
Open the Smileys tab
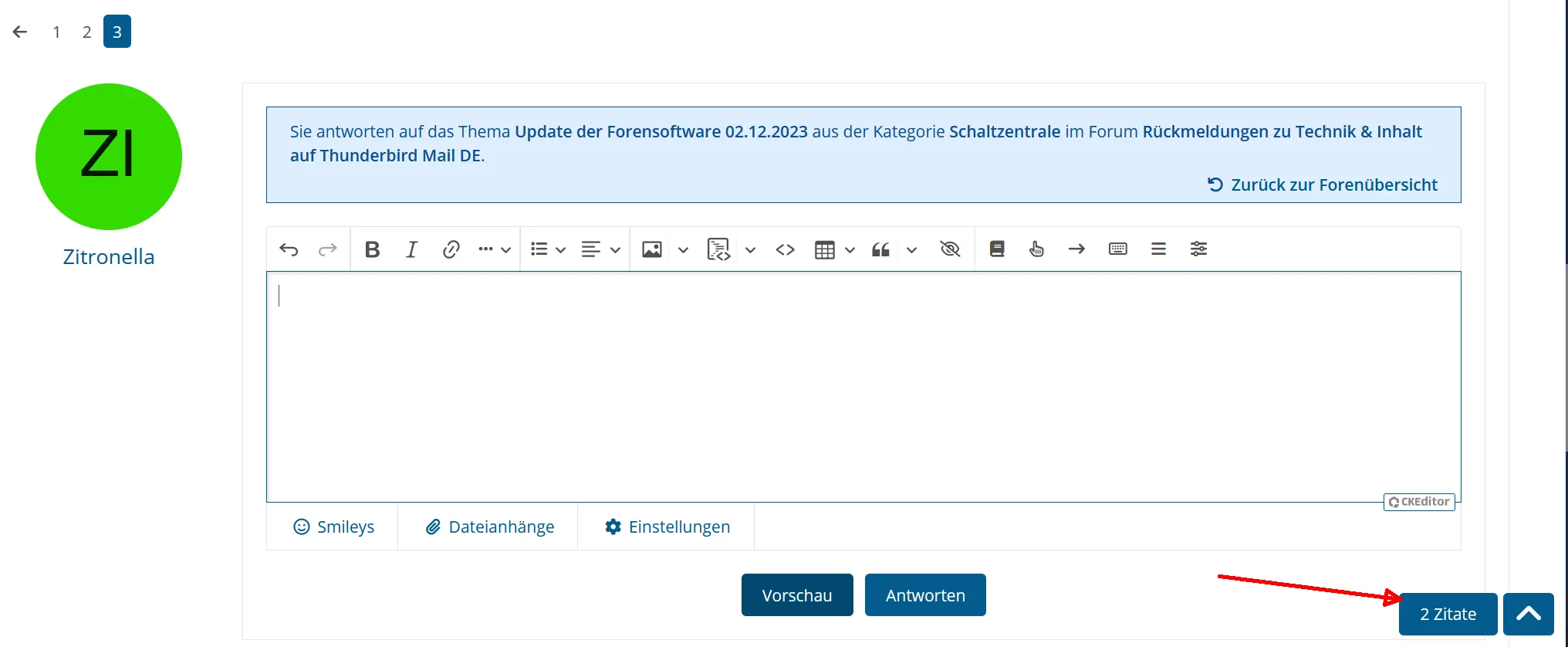(333, 527)
